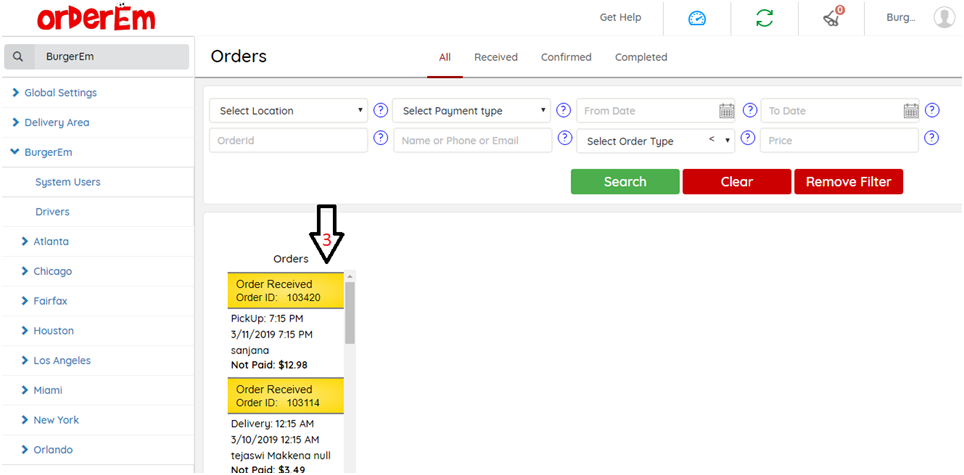Click the green refresh icon
Screen dimensions: 964x475
click(x=764, y=18)
